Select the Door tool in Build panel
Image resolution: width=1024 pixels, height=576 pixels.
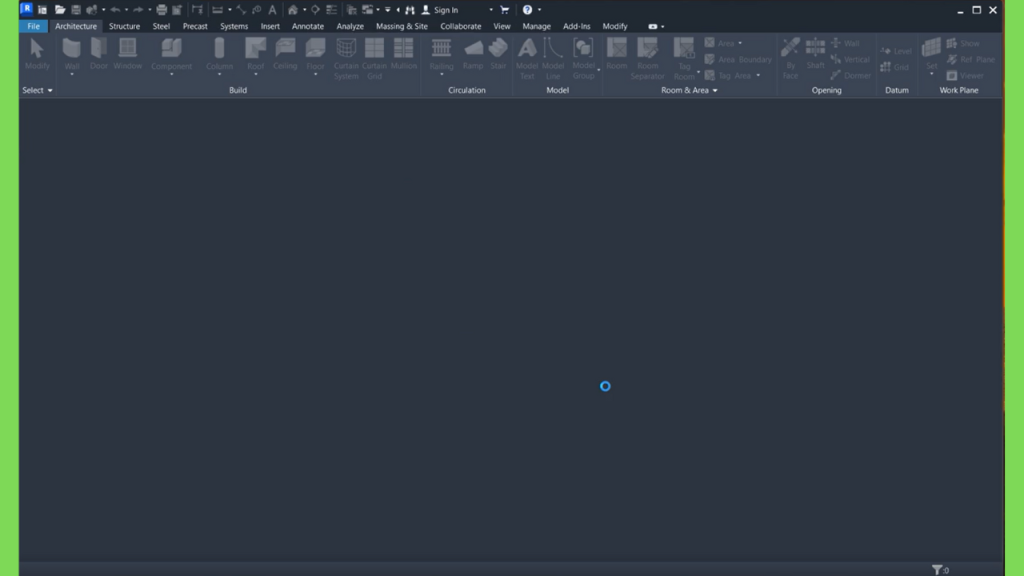[98, 53]
